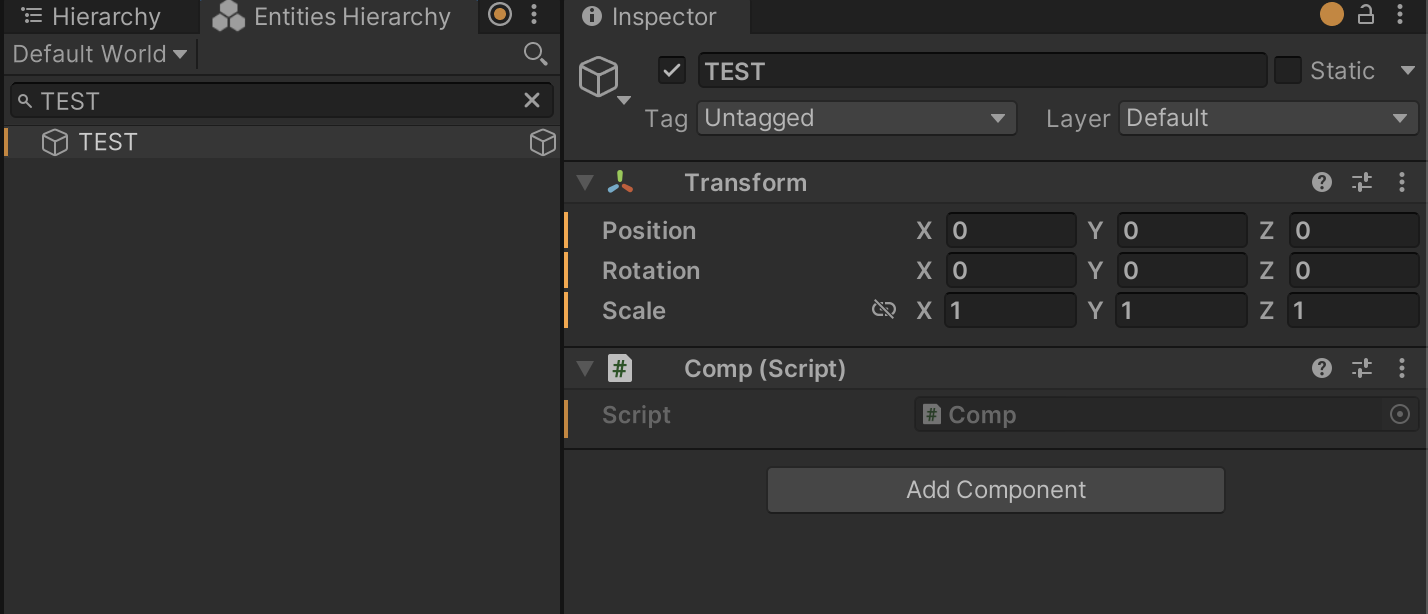This screenshot has width=1428, height=614.
Task: Clear the TEST search field text
Action: coord(532,100)
